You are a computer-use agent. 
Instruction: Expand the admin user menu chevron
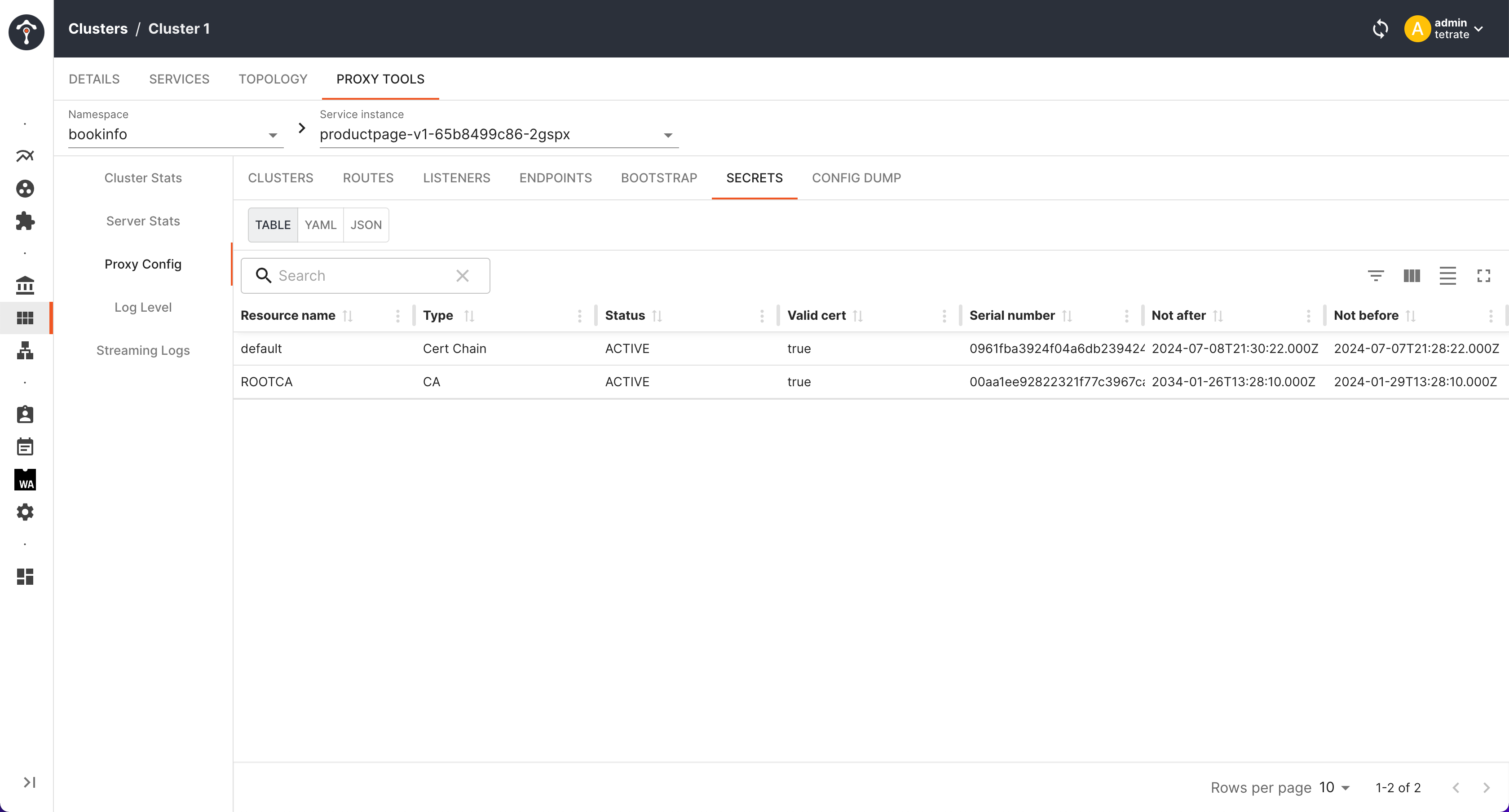pos(1478,29)
